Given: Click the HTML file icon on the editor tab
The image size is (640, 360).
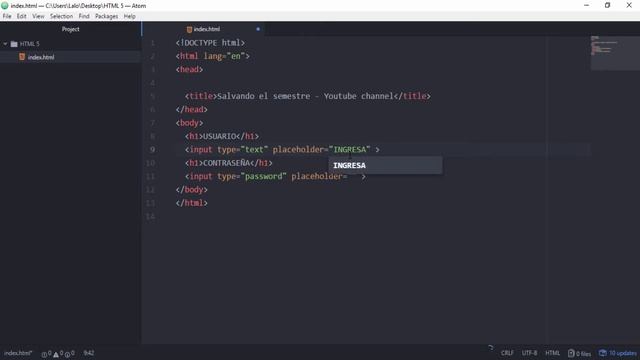Looking at the screenshot, I should pos(189,29).
